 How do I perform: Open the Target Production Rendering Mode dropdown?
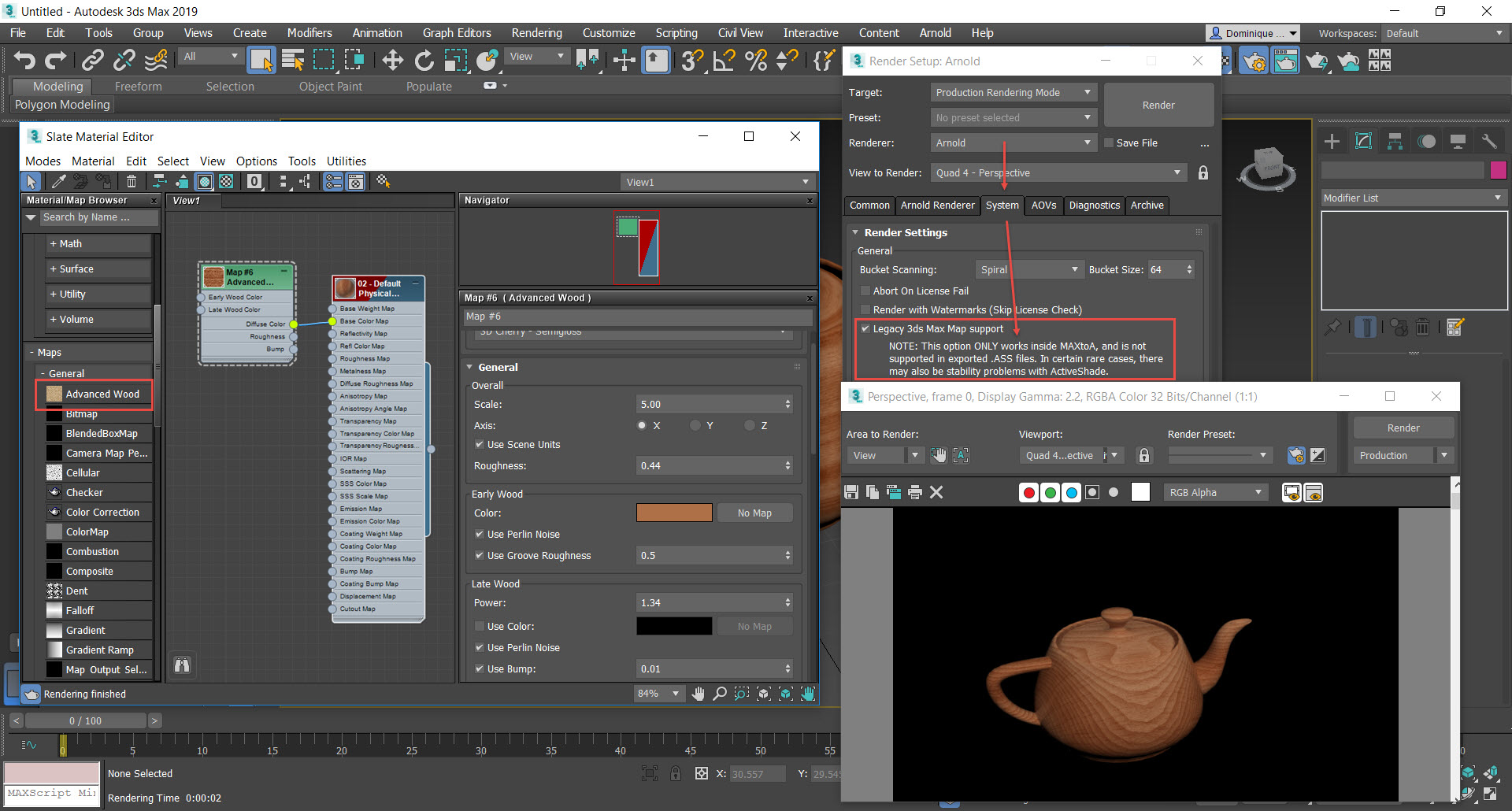click(1014, 93)
